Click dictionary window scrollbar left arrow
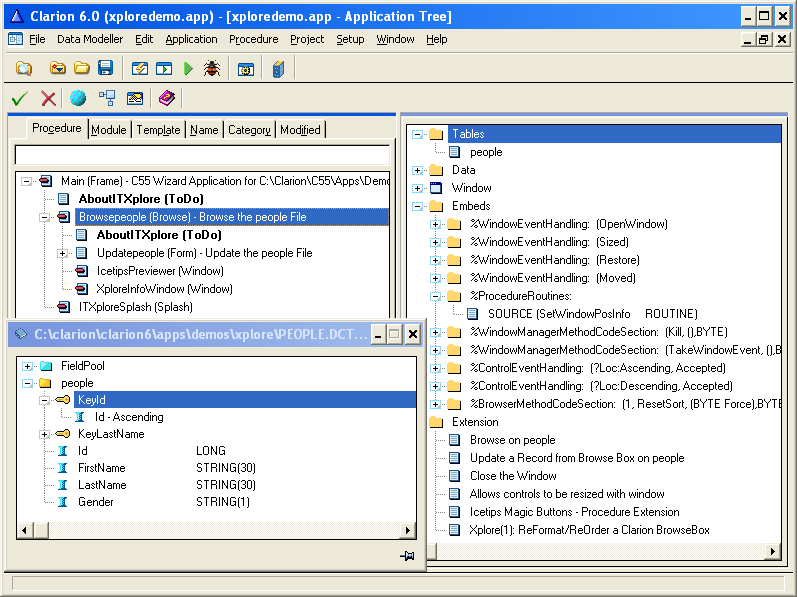 pos(24,530)
